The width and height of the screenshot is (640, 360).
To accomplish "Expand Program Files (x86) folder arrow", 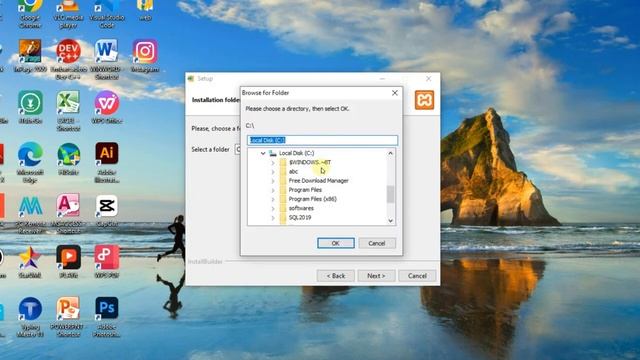I will point(273,199).
